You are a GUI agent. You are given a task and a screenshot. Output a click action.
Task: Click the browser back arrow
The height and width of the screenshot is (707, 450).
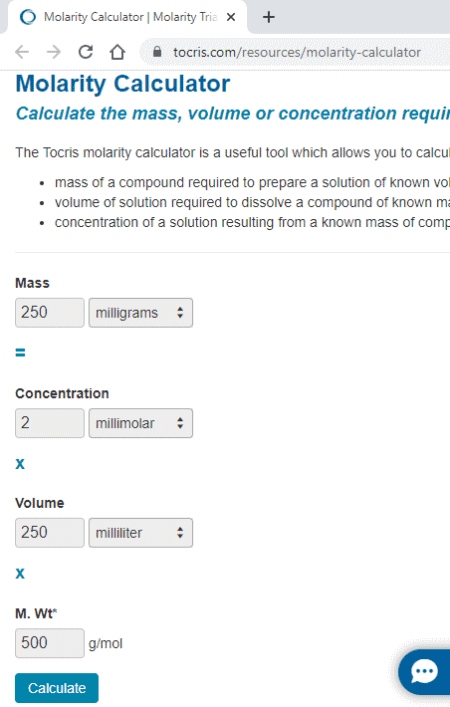pyautogui.click(x=22, y=52)
